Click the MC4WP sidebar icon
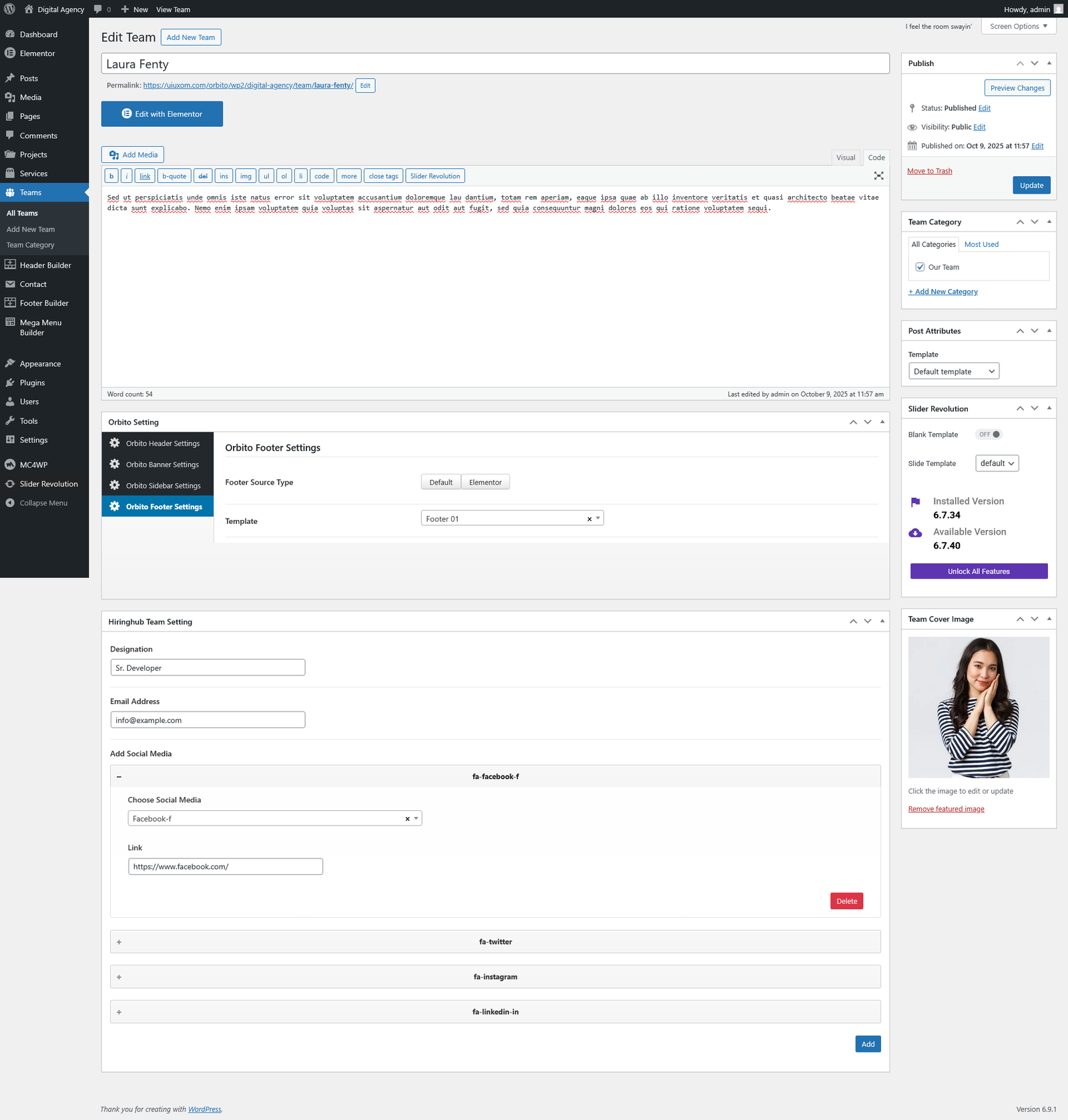The height and width of the screenshot is (1120, 1068). (10, 465)
